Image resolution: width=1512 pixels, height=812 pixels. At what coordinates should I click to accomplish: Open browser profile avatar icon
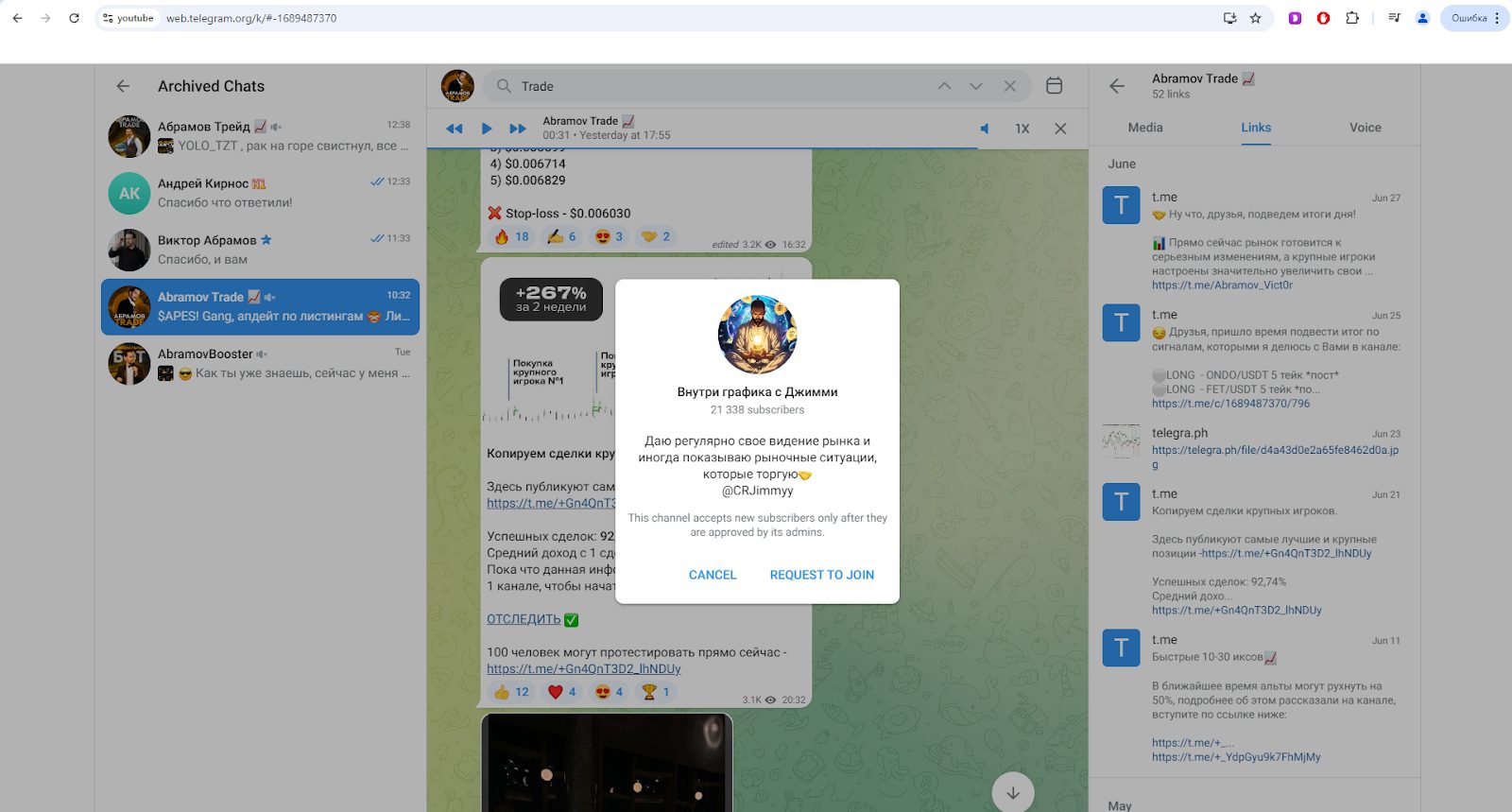coord(1422,18)
